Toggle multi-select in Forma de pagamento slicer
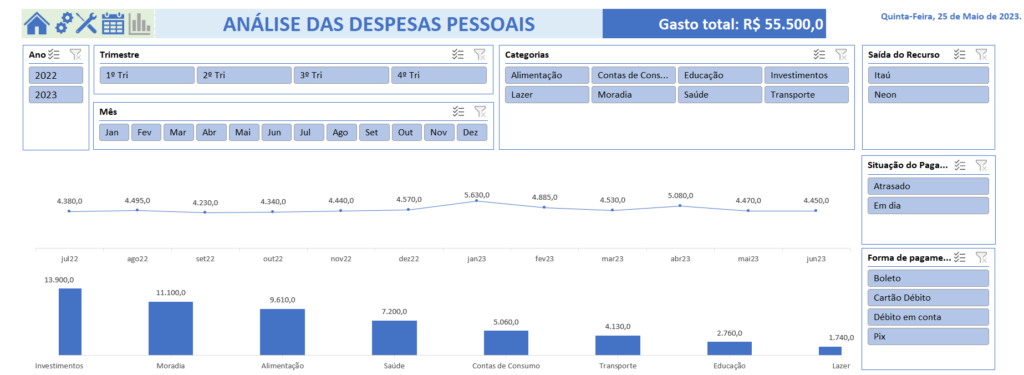The width and height of the screenshot is (1024, 375). pos(960,257)
